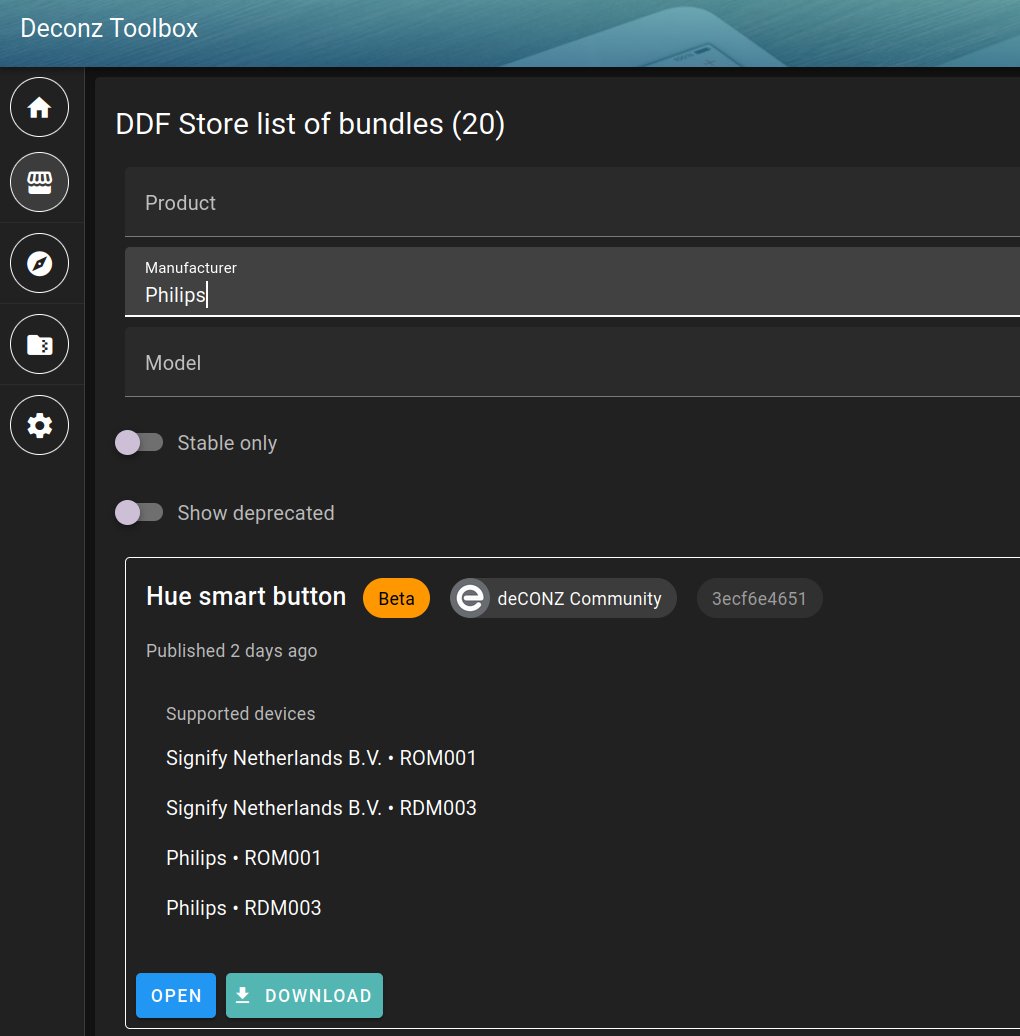The image size is (1020, 1036).
Task: Click into the Manufacturer field with Philips
Action: point(572,282)
